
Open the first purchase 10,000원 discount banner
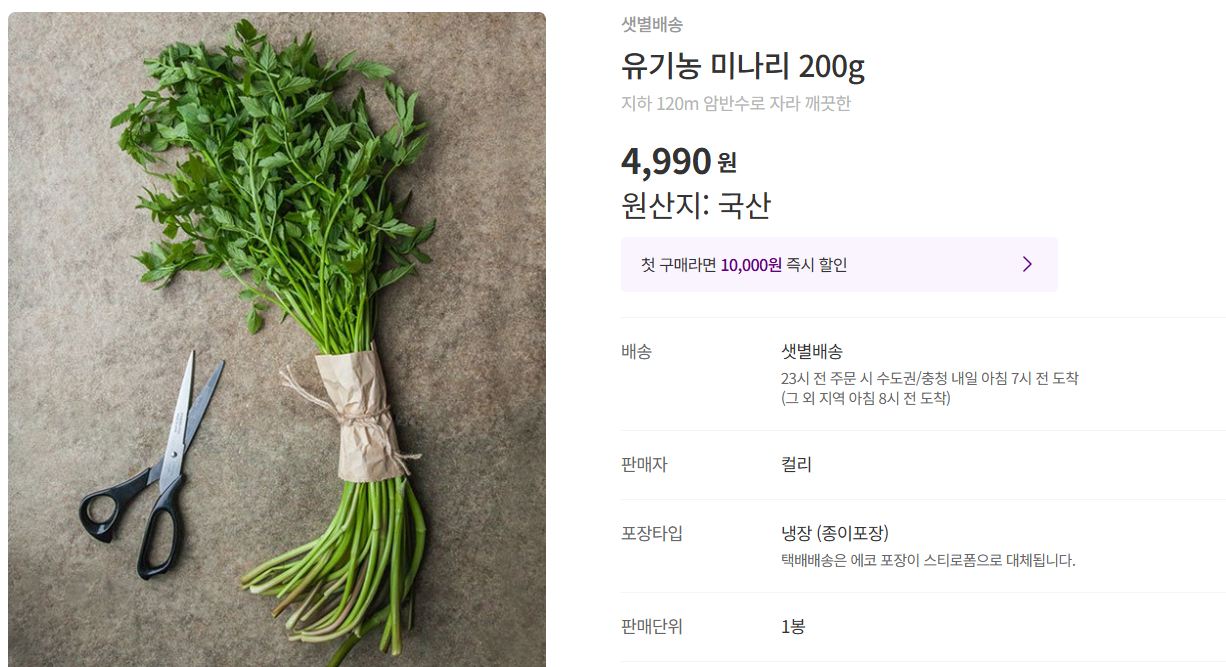(x=840, y=264)
